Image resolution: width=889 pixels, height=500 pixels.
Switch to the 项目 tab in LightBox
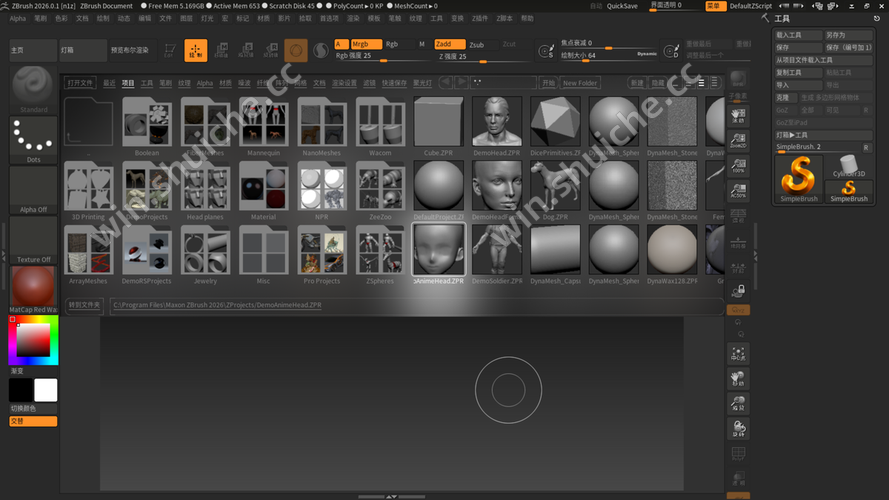(x=128, y=83)
